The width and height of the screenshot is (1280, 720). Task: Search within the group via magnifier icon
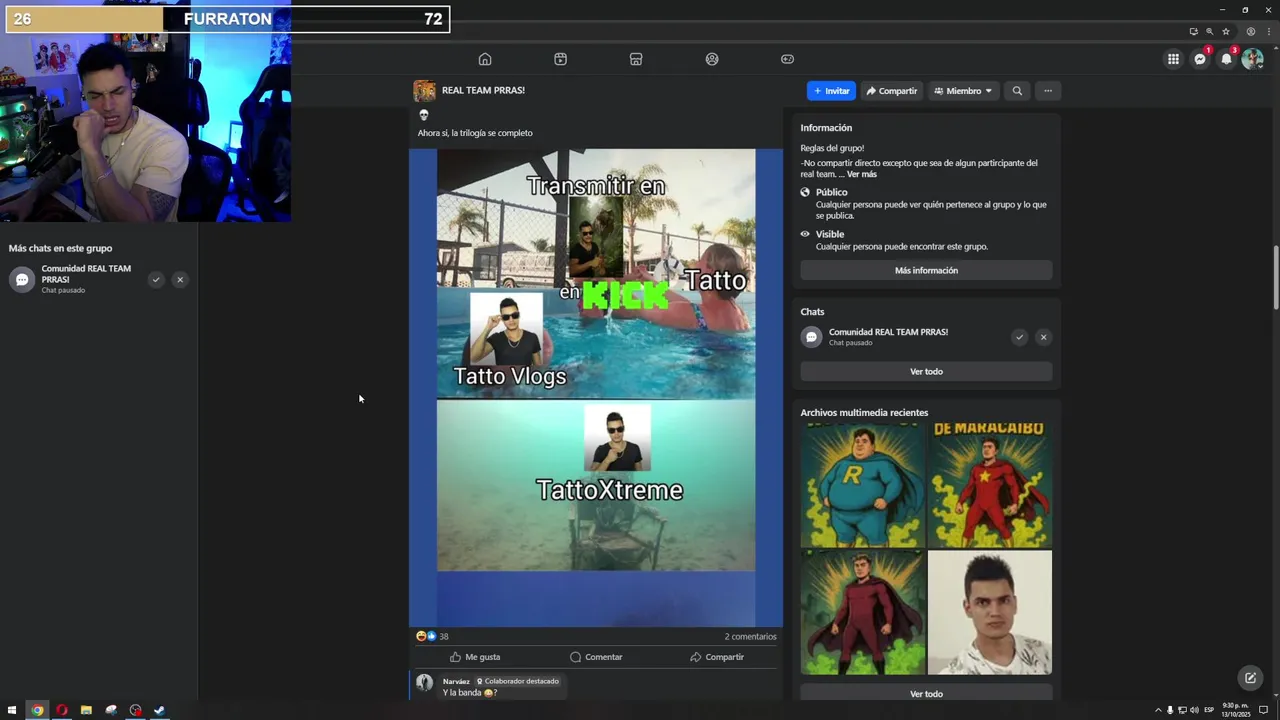pyautogui.click(x=1017, y=91)
